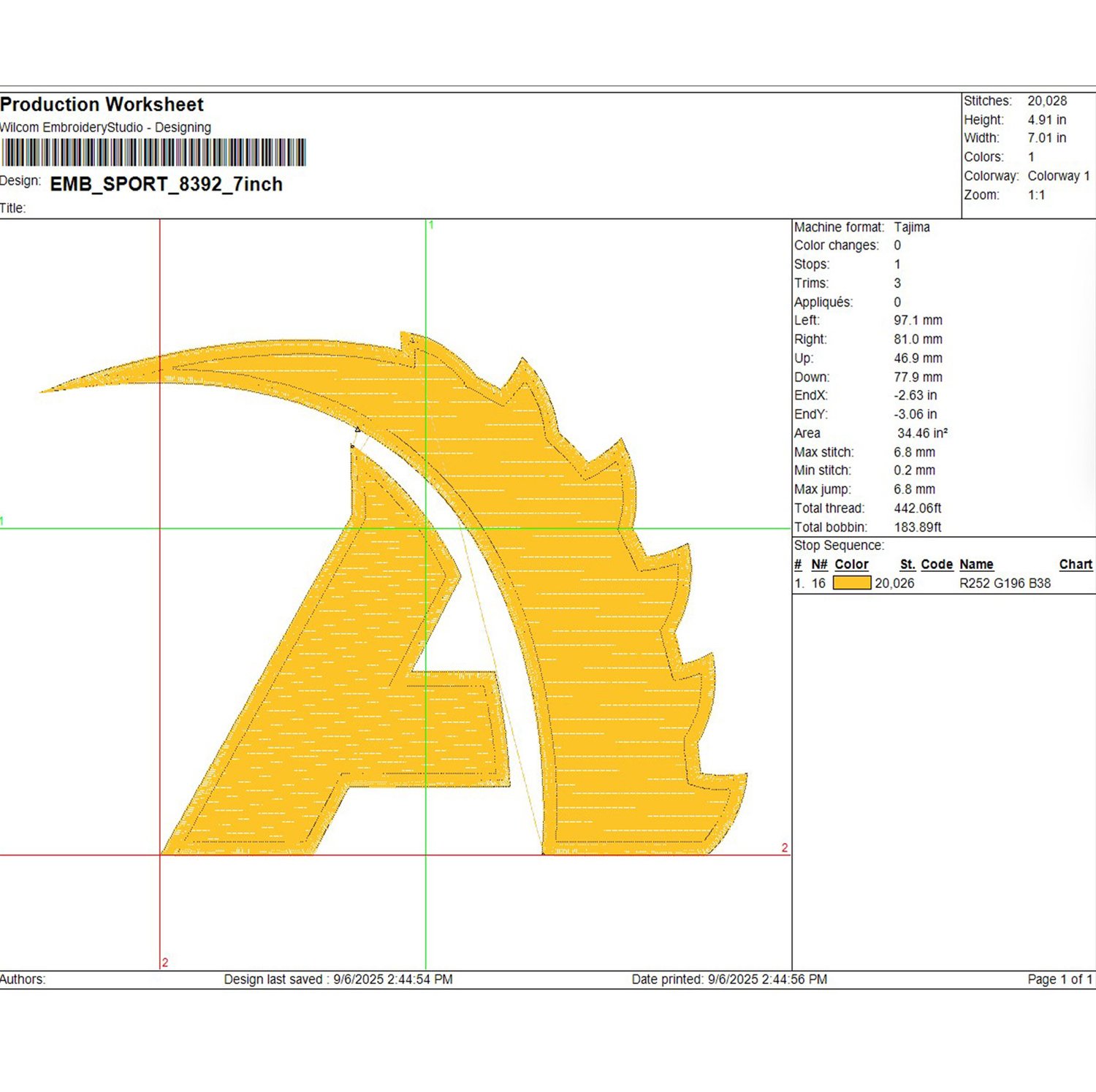The image size is (1096, 1092).
Task: Click the 'Production Worksheet' heading
Action: (x=102, y=104)
